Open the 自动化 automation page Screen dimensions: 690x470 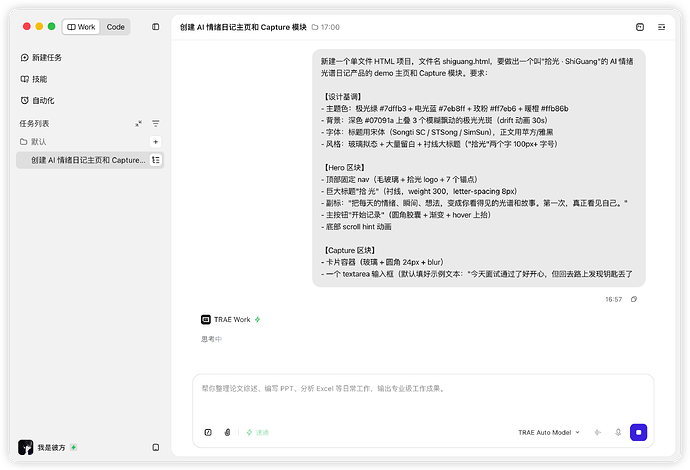[x=37, y=101]
